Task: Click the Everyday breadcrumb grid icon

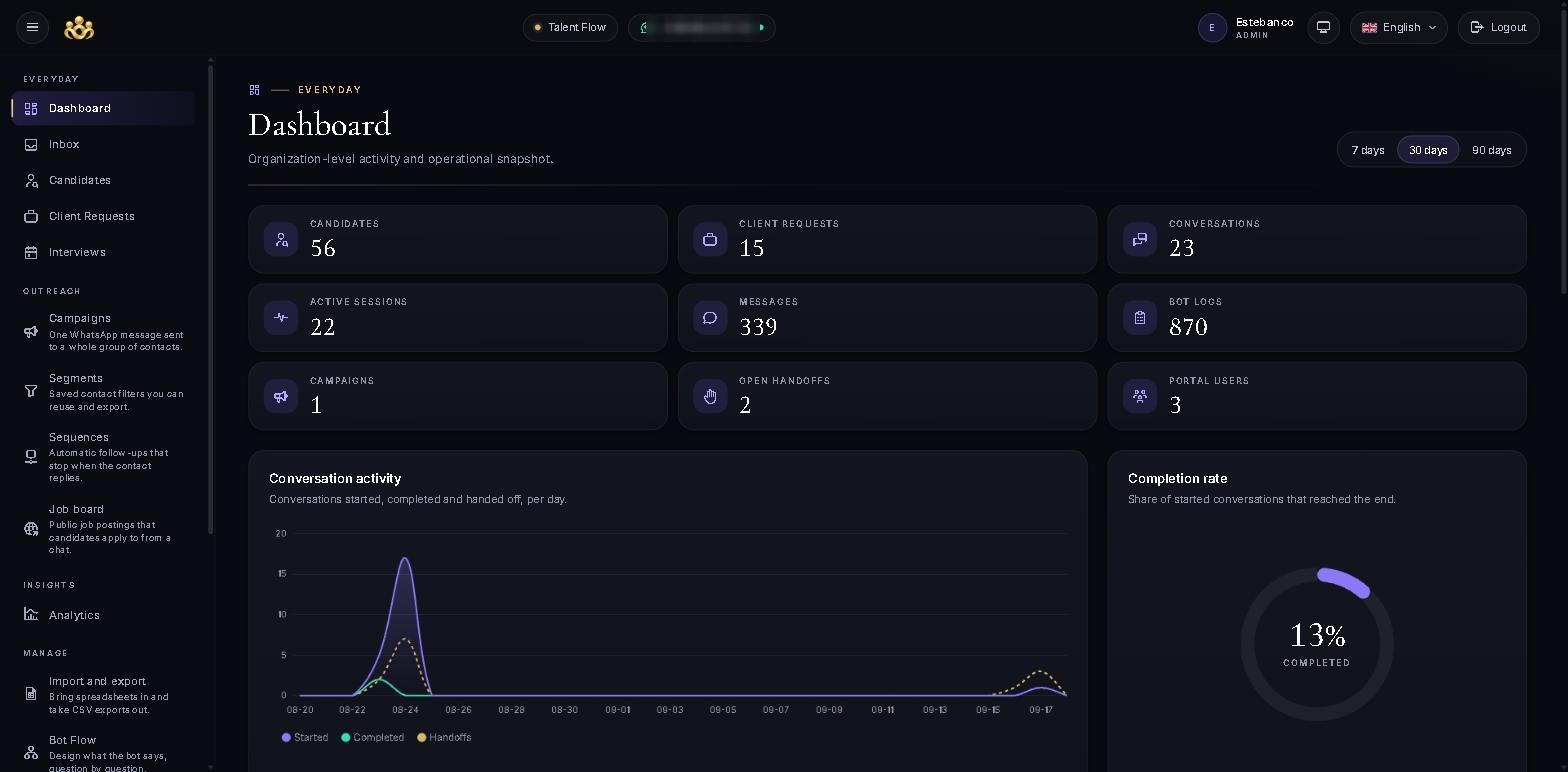Action: [x=254, y=90]
